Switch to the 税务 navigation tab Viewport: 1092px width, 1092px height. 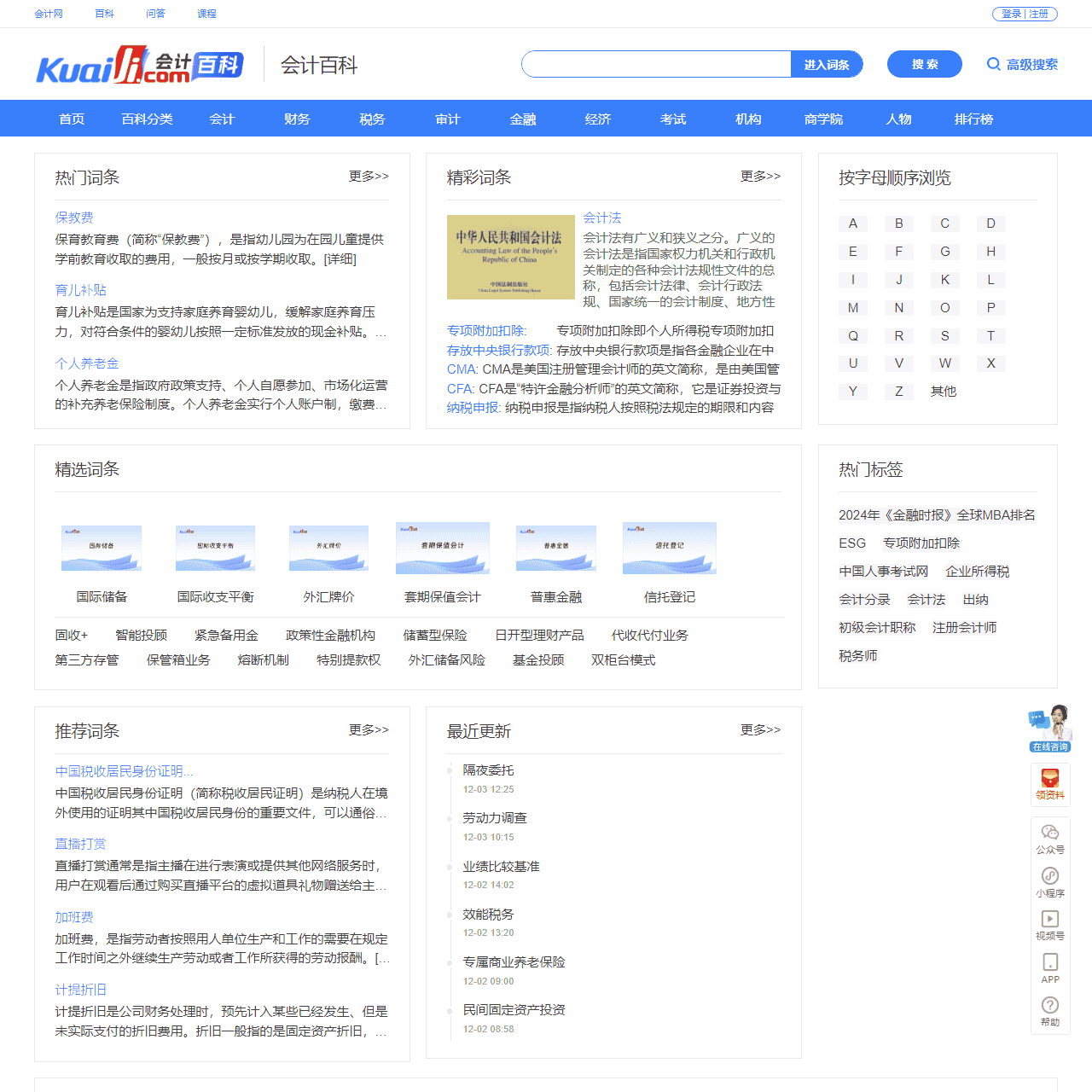pos(372,119)
